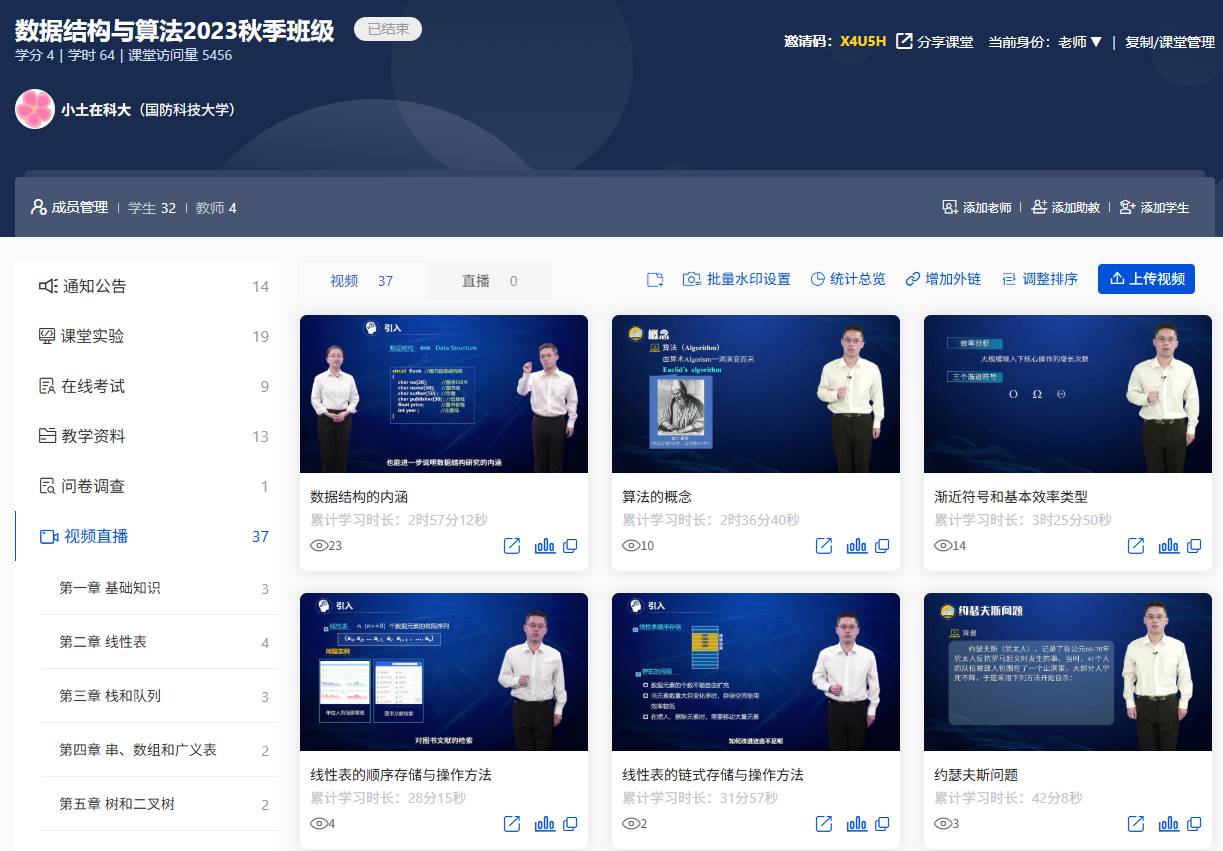
Task: Open 调整排序 to reorder videos
Action: (1040, 280)
